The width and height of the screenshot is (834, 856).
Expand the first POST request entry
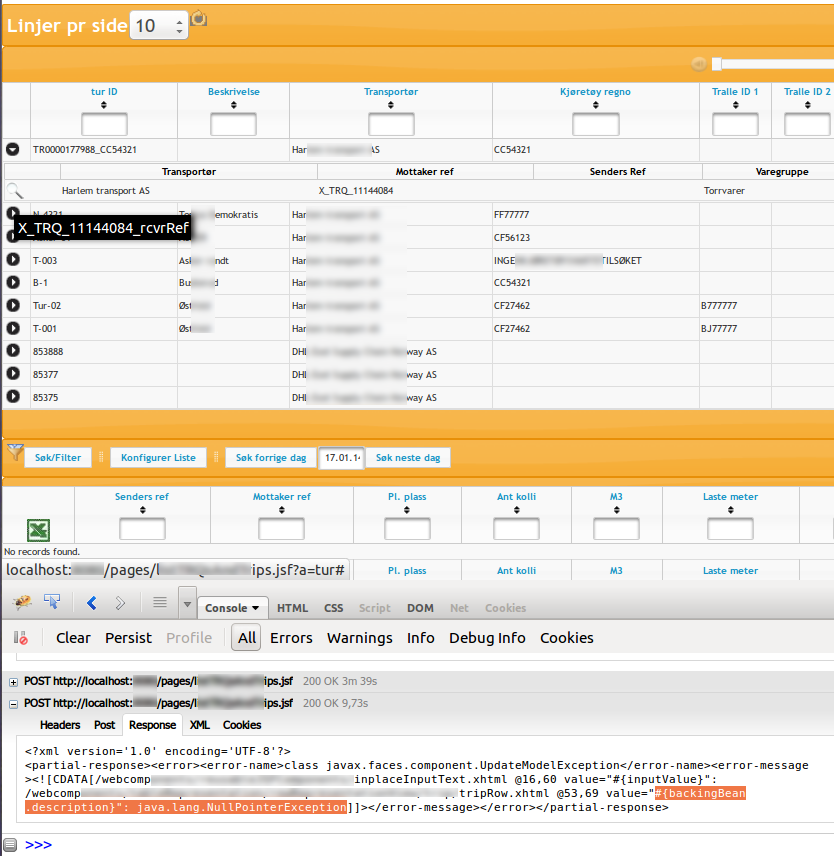click(11, 681)
